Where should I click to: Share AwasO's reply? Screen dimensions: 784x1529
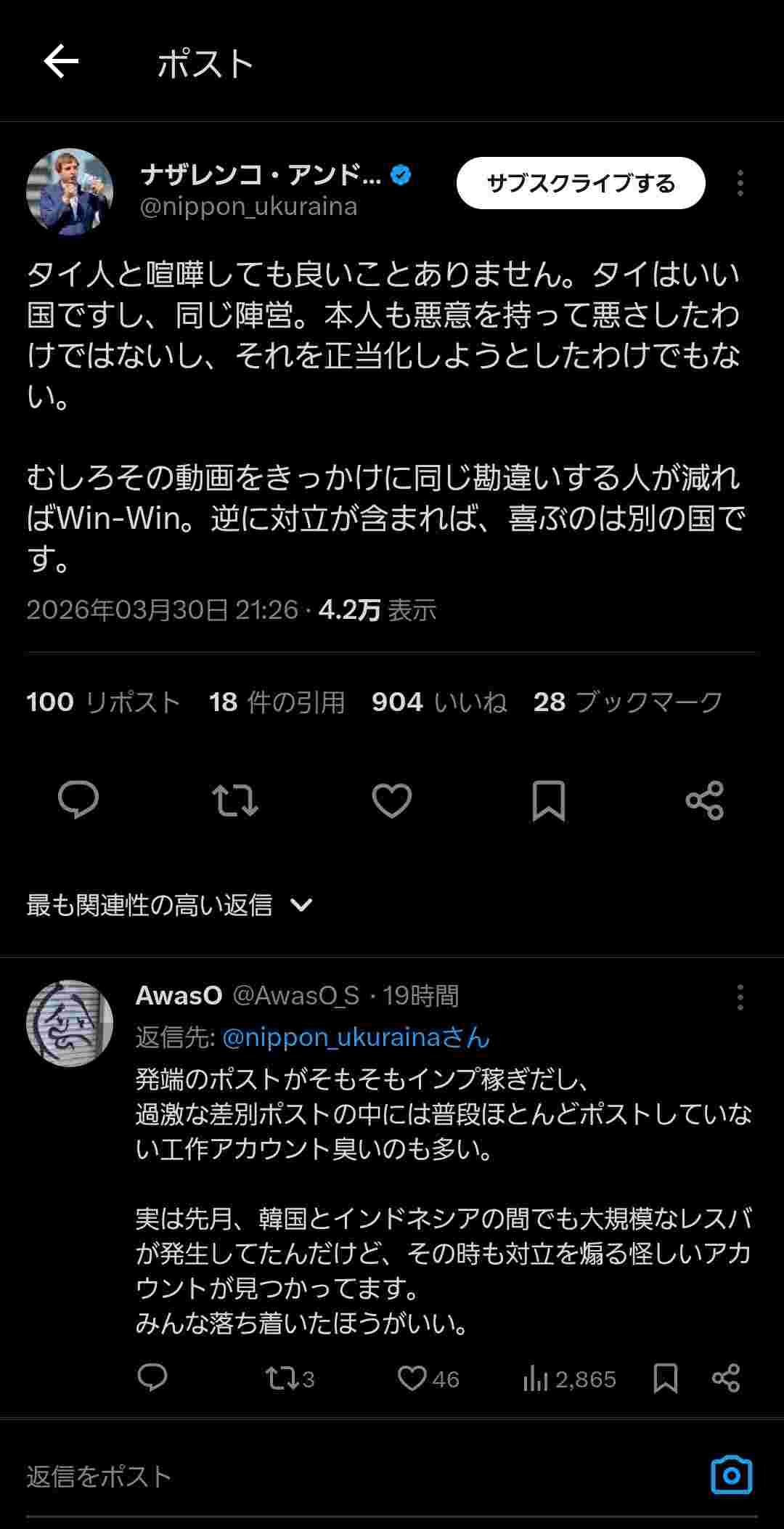(726, 1378)
